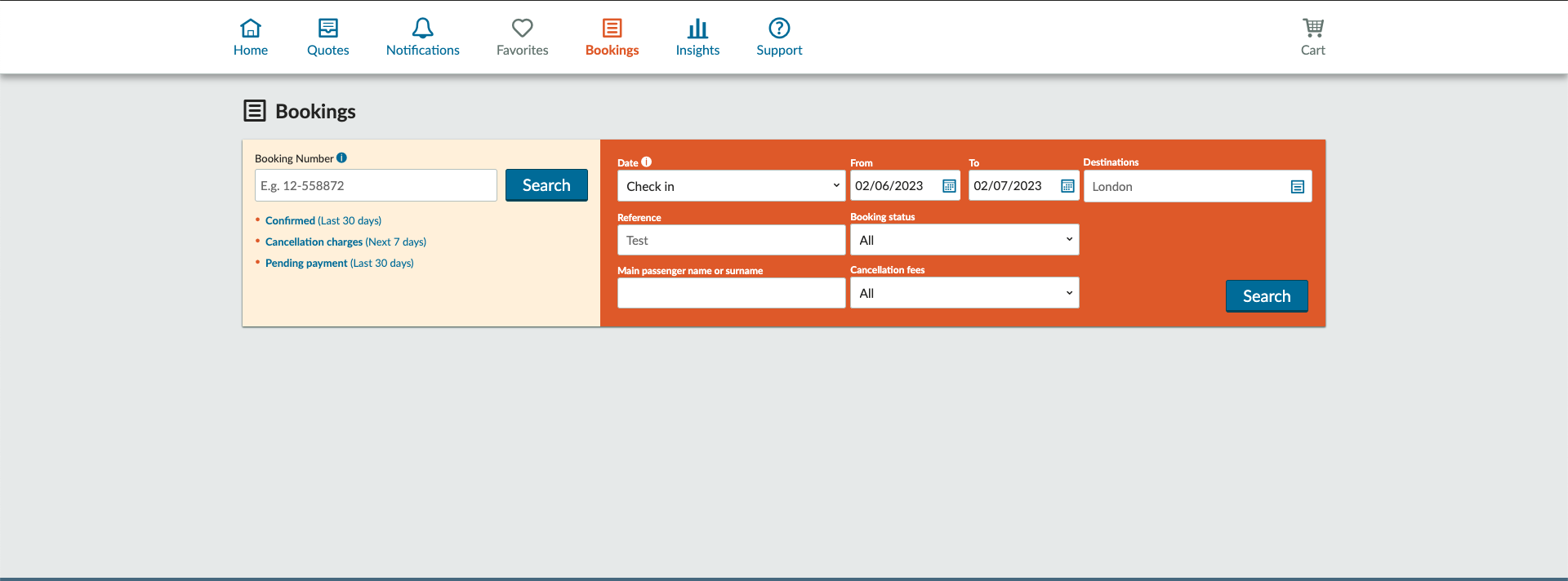The height and width of the screenshot is (581, 1568).
Task: Open the shopping Cart icon
Action: pyautogui.click(x=1313, y=29)
